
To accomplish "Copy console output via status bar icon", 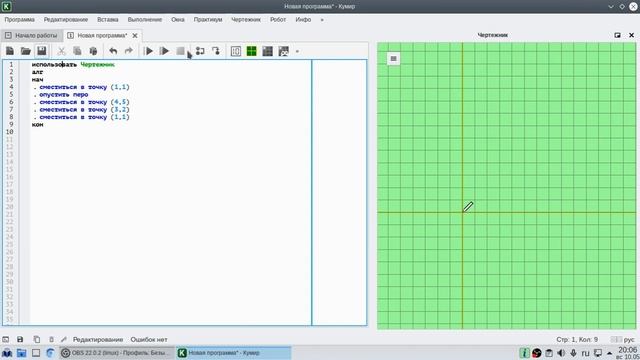I will click(x=36, y=340).
